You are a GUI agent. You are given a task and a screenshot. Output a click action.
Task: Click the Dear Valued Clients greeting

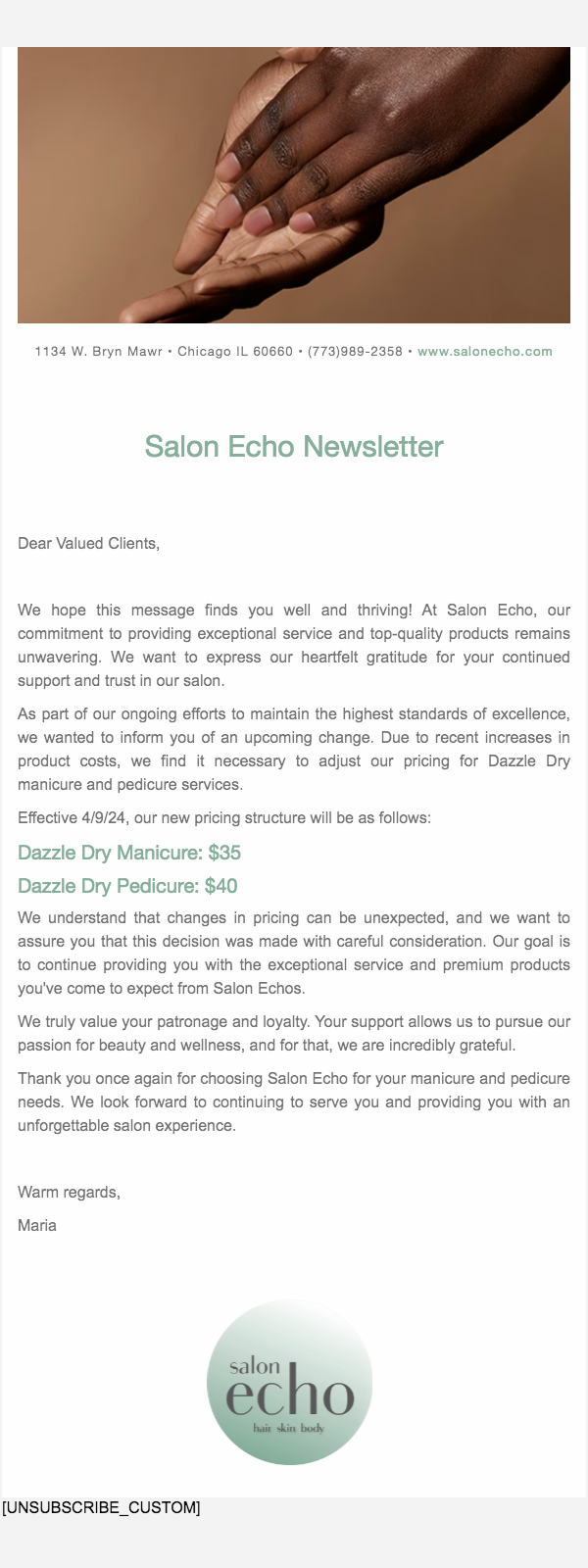88,544
